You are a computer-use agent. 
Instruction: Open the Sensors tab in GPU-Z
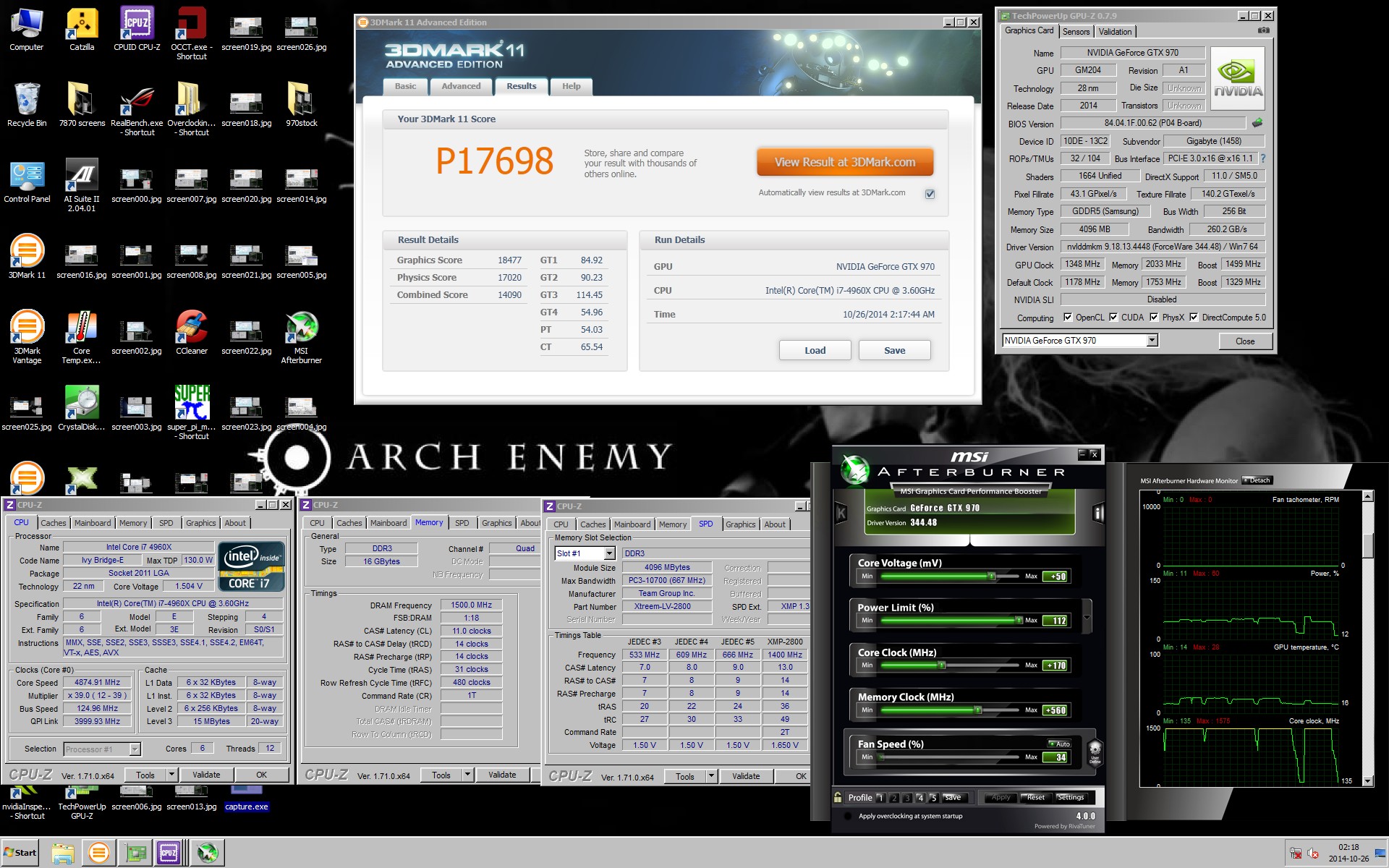[1076, 31]
